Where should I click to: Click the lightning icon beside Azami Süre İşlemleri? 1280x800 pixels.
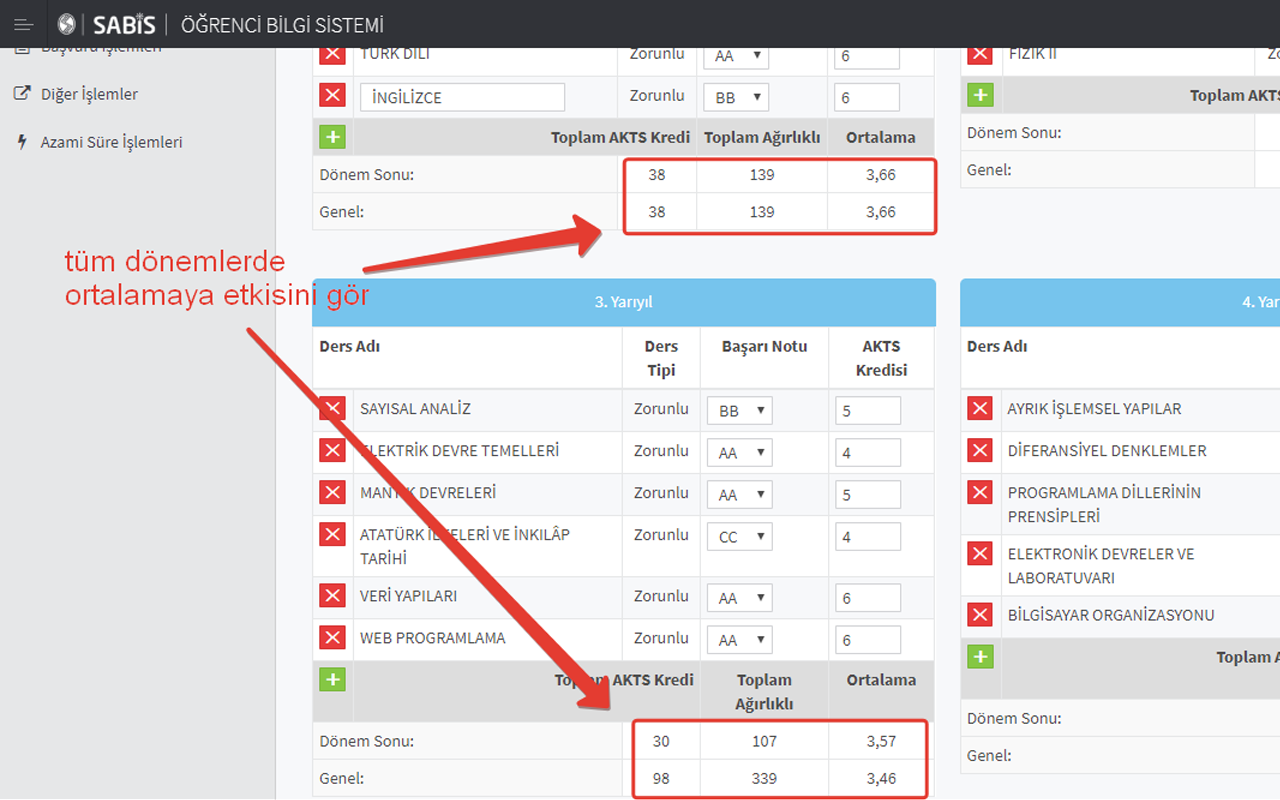[22, 142]
